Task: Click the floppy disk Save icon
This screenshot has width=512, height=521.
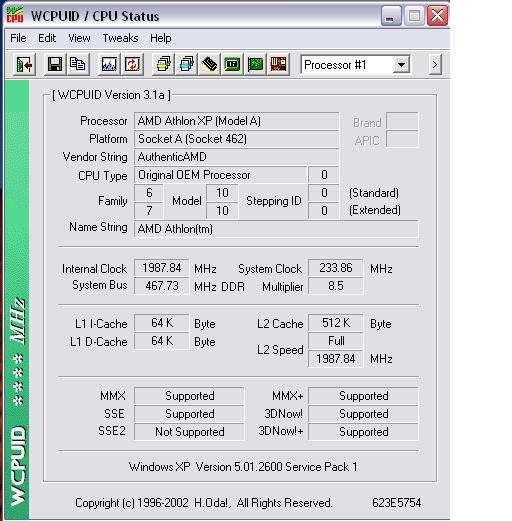Action: tap(55, 64)
